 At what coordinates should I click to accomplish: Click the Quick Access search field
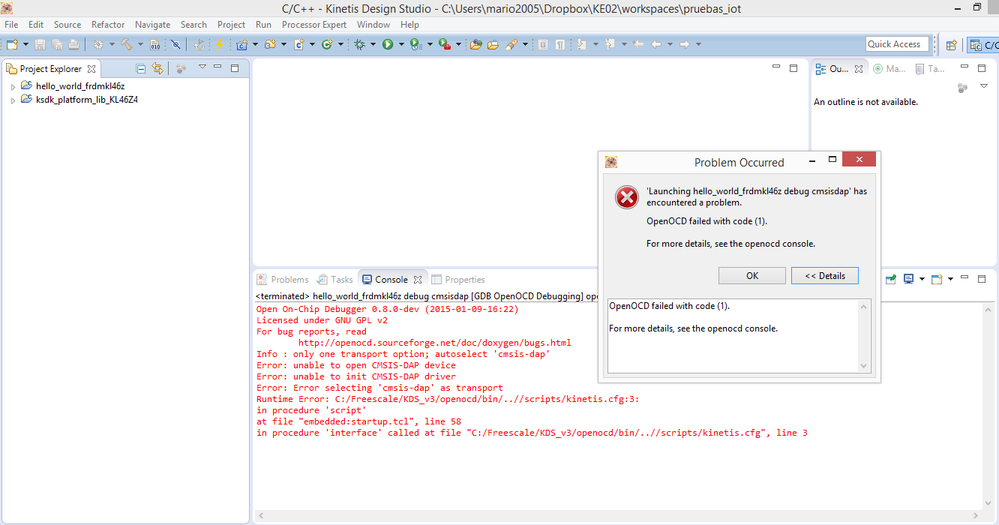click(897, 44)
